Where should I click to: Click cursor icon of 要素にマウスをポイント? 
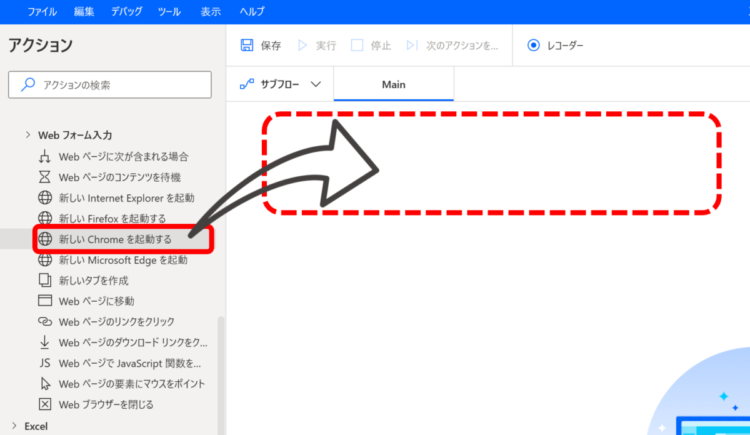[45, 384]
